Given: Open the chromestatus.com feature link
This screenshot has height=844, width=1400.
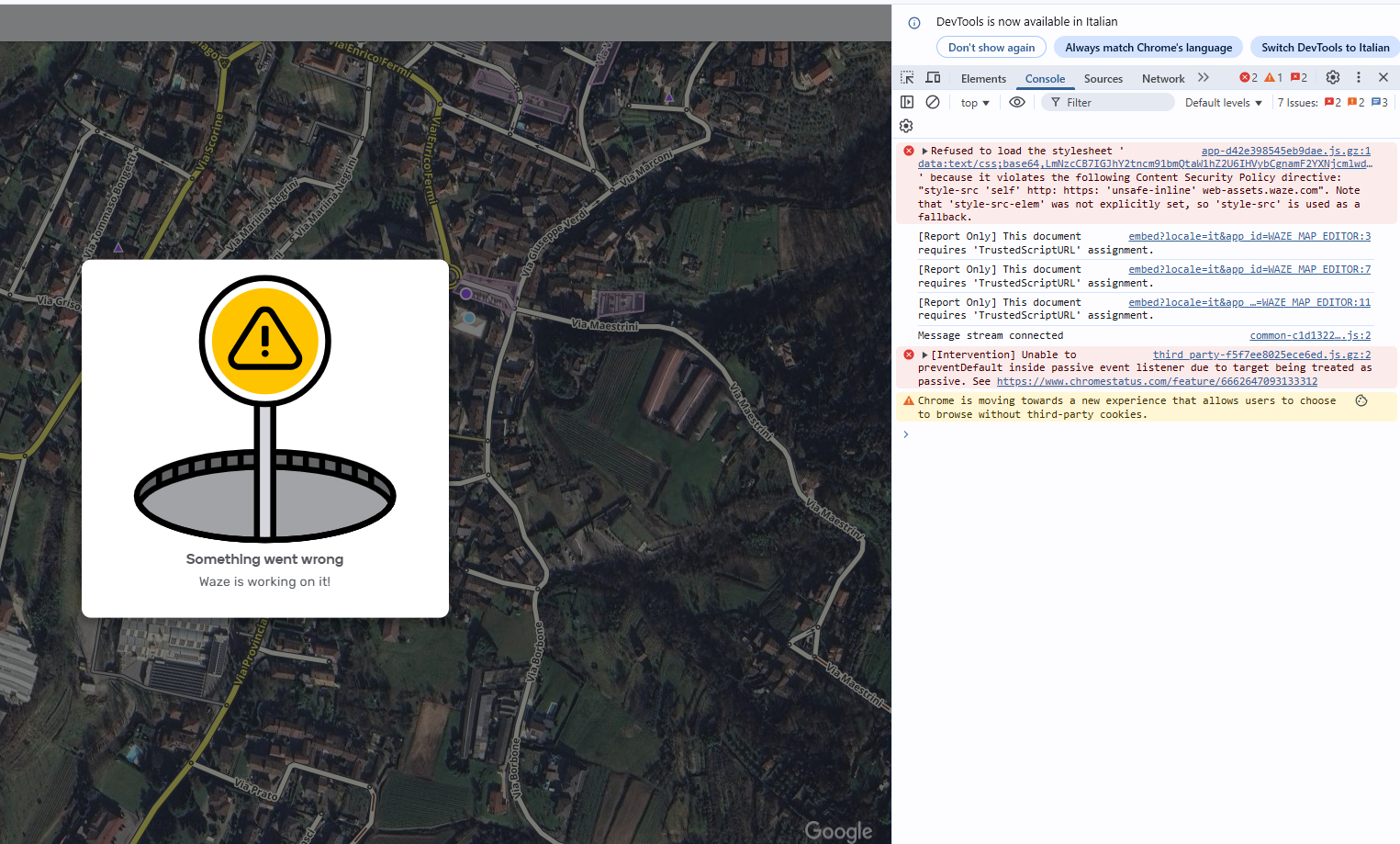Looking at the screenshot, I should click(1157, 381).
